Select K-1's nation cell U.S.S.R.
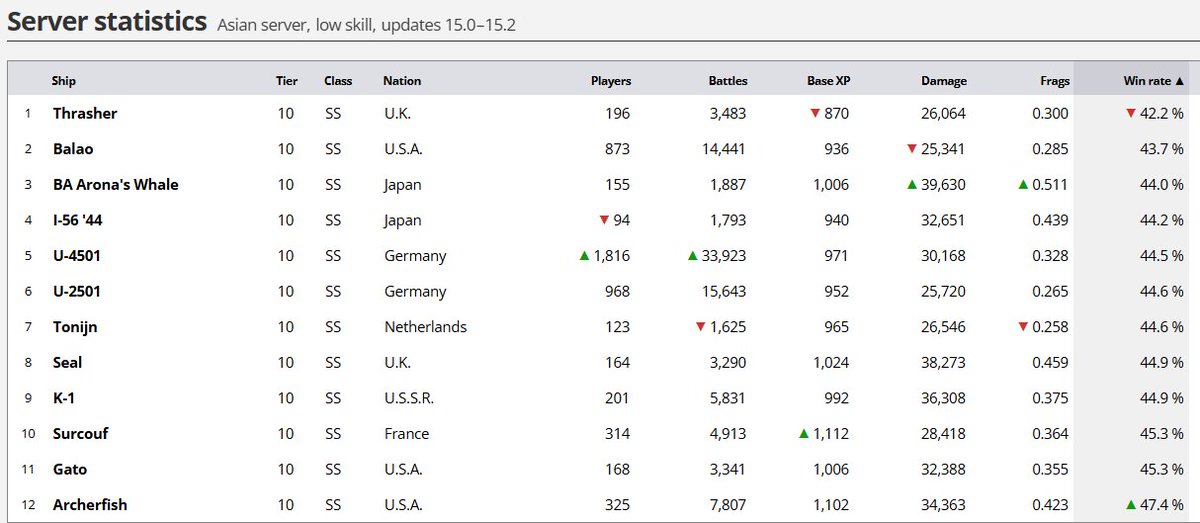Viewport: 1200px width, 523px height. pos(409,398)
